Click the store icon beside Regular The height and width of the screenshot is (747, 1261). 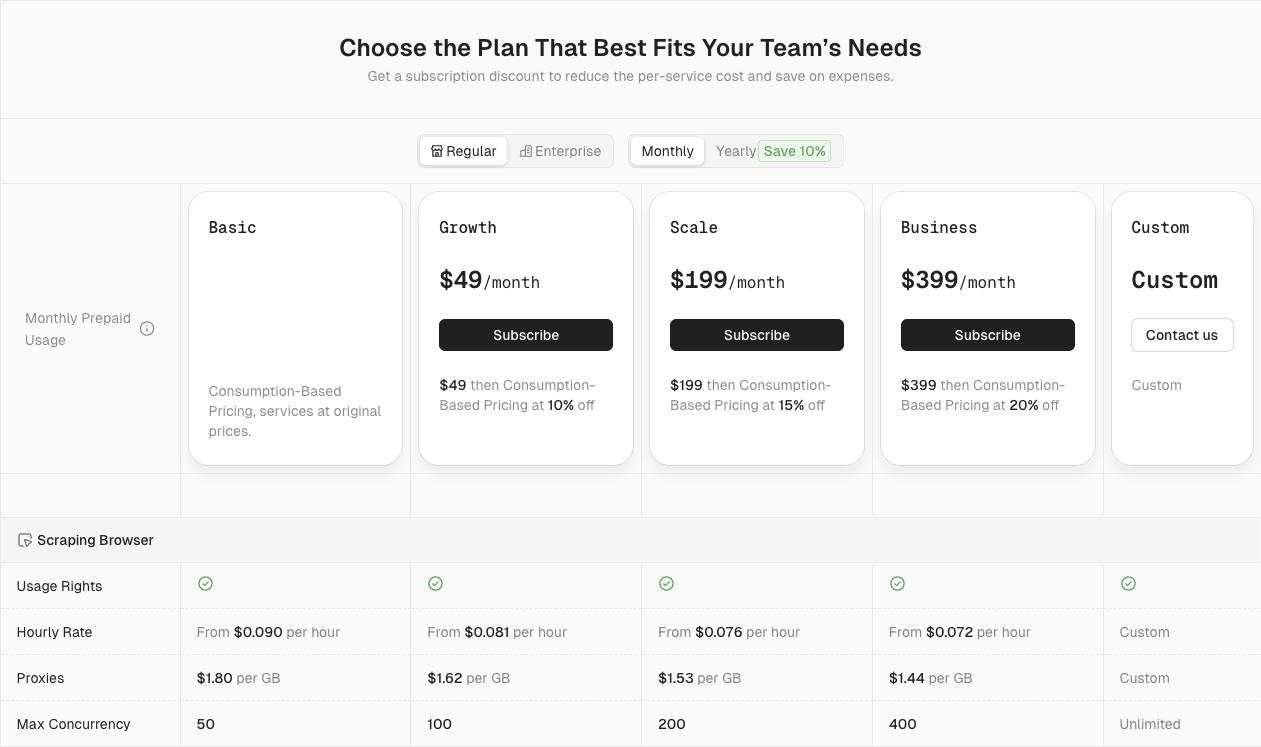(x=437, y=151)
